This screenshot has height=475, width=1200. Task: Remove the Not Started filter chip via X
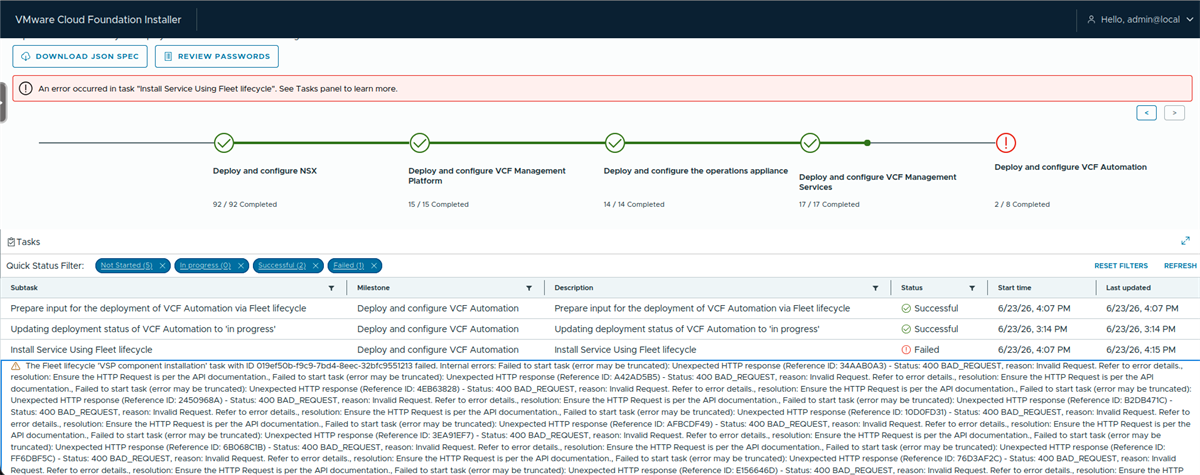click(x=162, y=265)
